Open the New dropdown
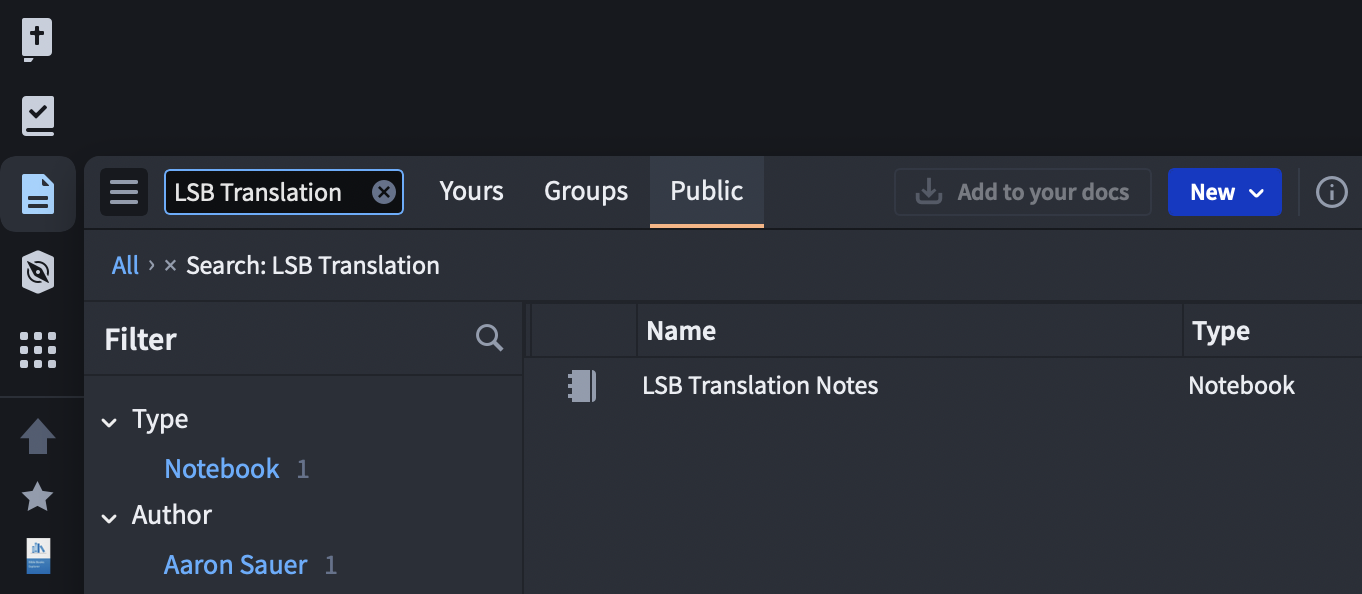 [x=1224, y=192]
